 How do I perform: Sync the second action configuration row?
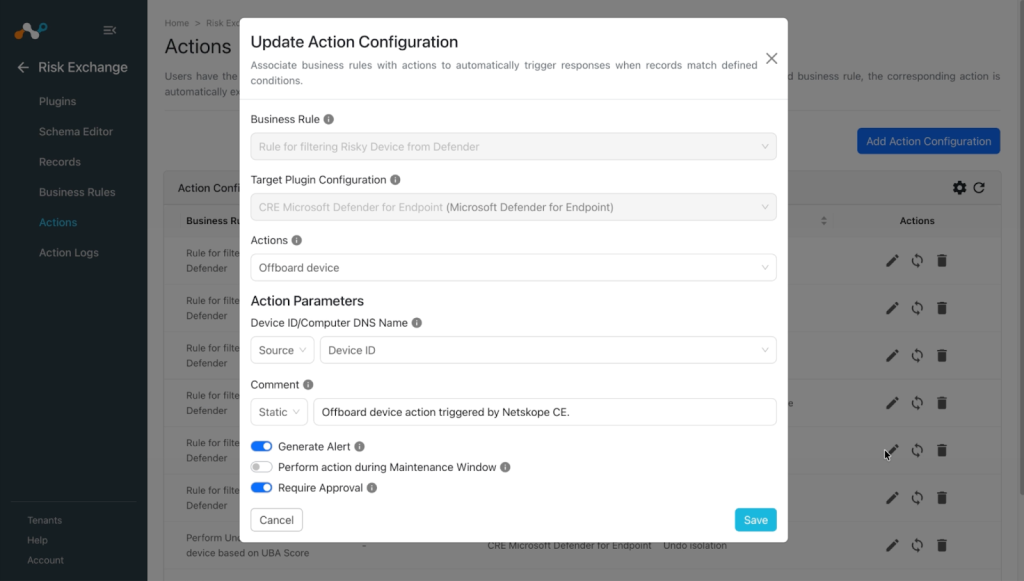(x=917, y=308)
